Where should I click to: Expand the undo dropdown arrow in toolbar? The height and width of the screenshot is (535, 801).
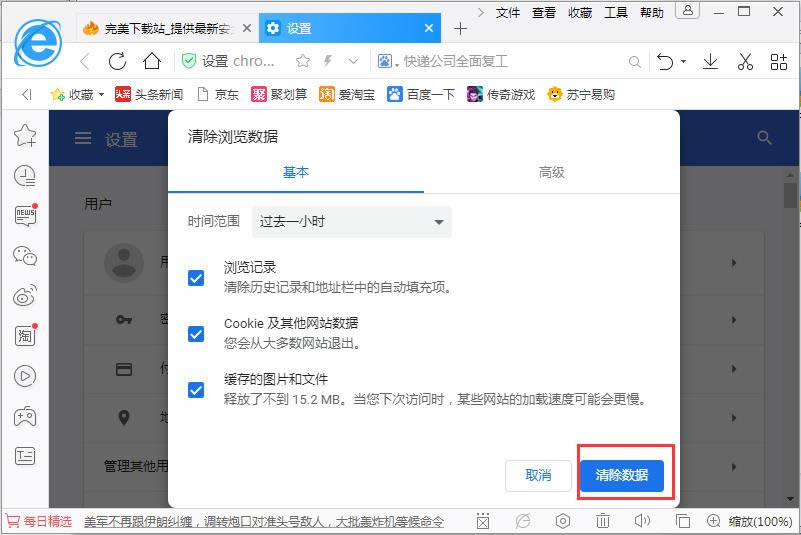pyautogui.click(x=684, y=62)
